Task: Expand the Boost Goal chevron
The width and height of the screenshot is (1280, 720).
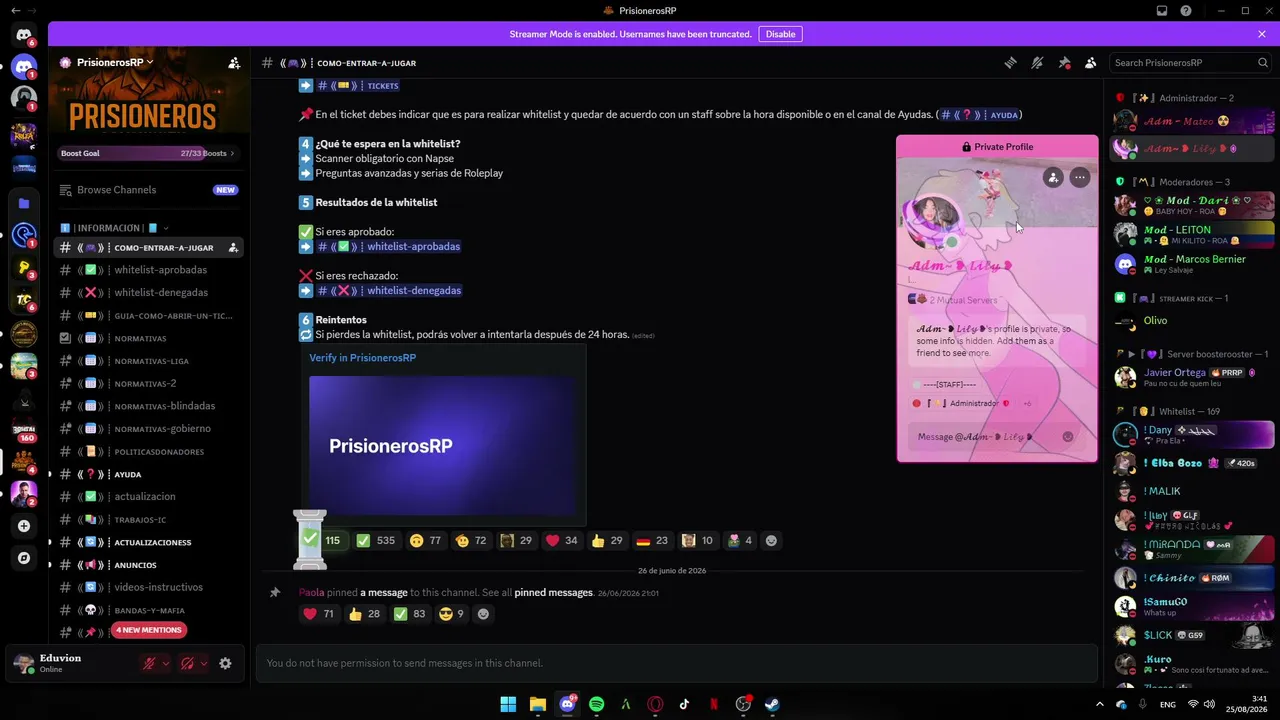Action: point(232,153)
